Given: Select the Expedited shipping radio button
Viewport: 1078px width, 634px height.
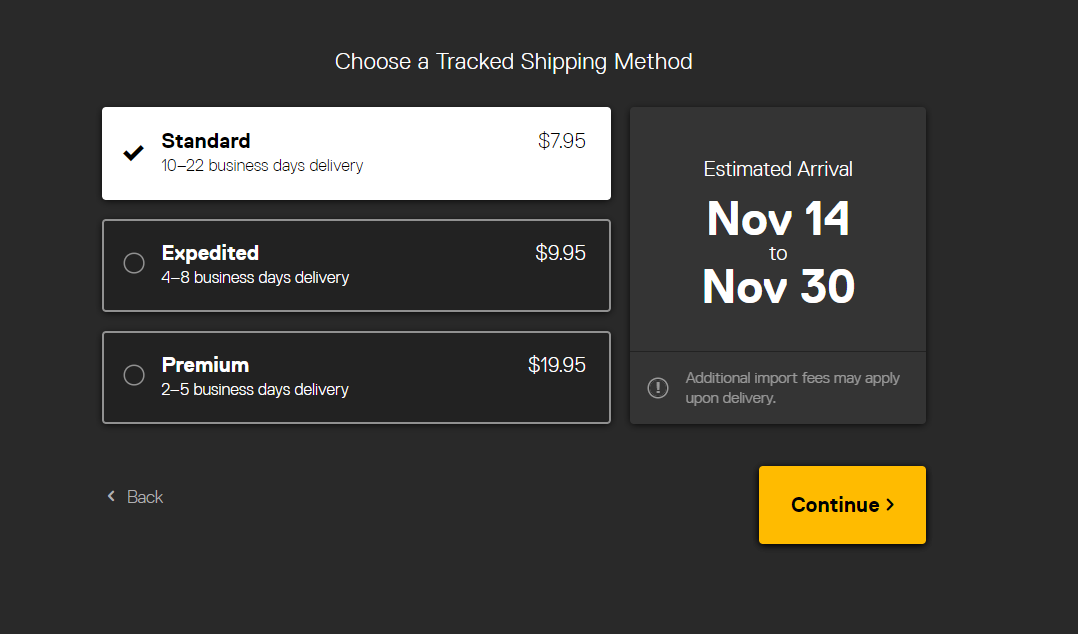Looking at the screenshot, I should tap(134, 263).
